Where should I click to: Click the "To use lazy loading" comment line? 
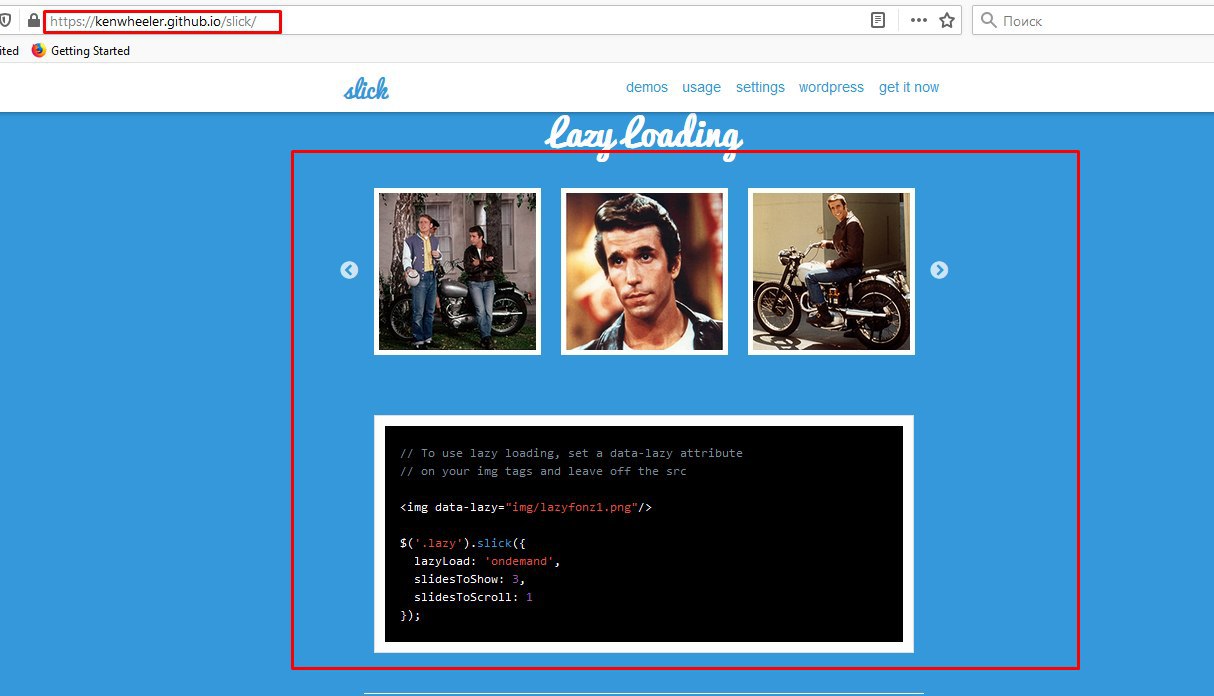click(x=571, y=453)
